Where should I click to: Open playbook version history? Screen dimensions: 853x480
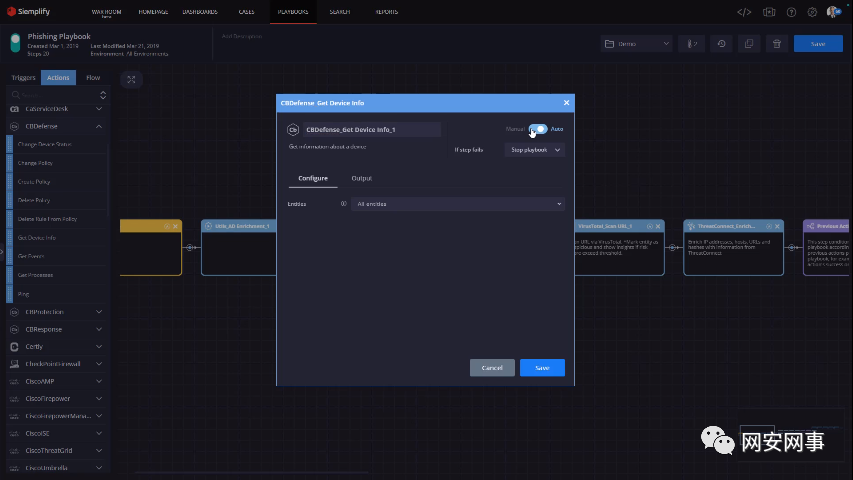721,44
